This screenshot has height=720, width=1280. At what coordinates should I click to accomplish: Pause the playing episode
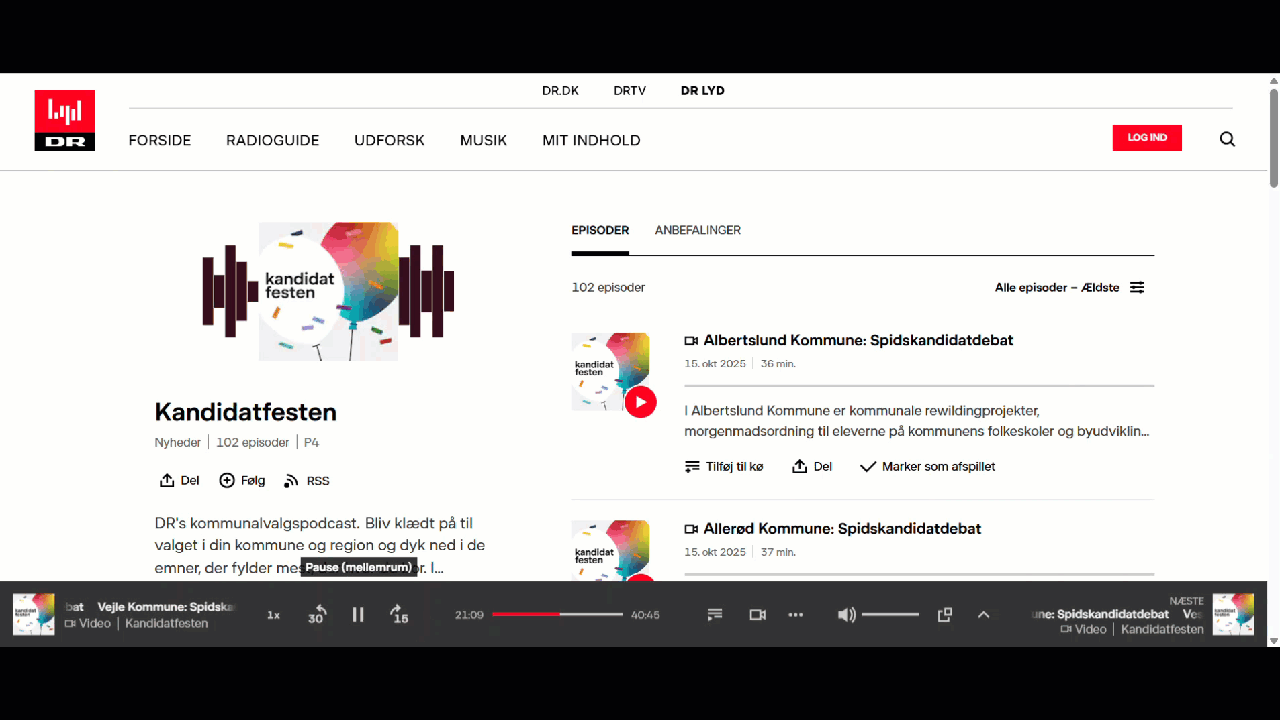[358, 615]
